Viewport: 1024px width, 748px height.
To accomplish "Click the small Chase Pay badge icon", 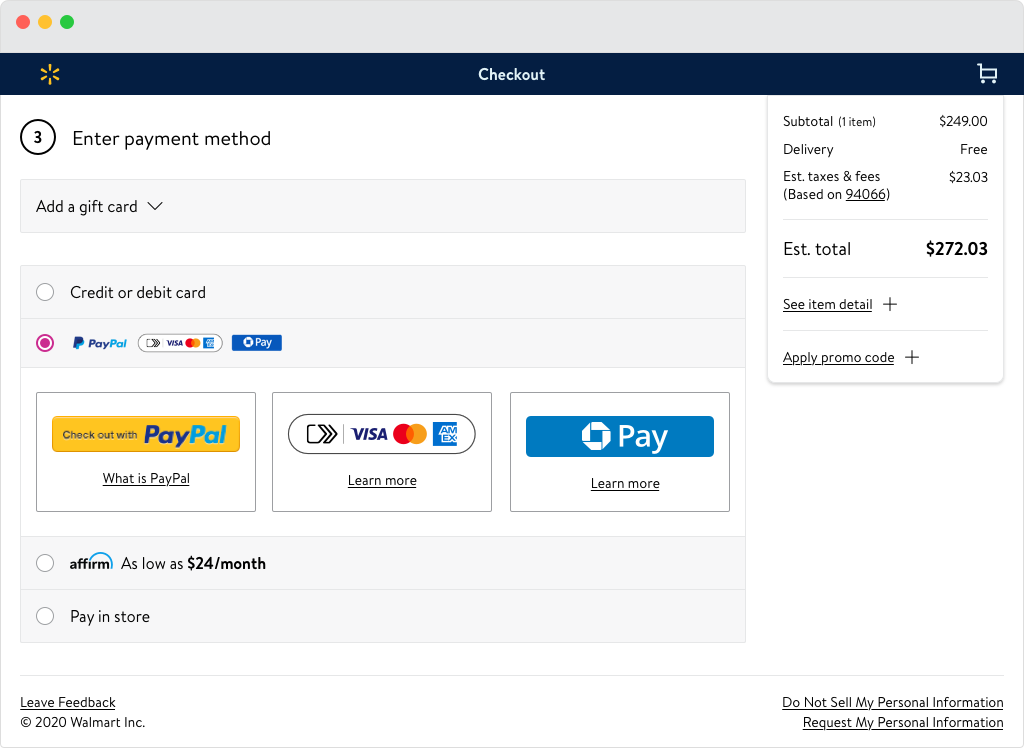I will coord(257,343).
